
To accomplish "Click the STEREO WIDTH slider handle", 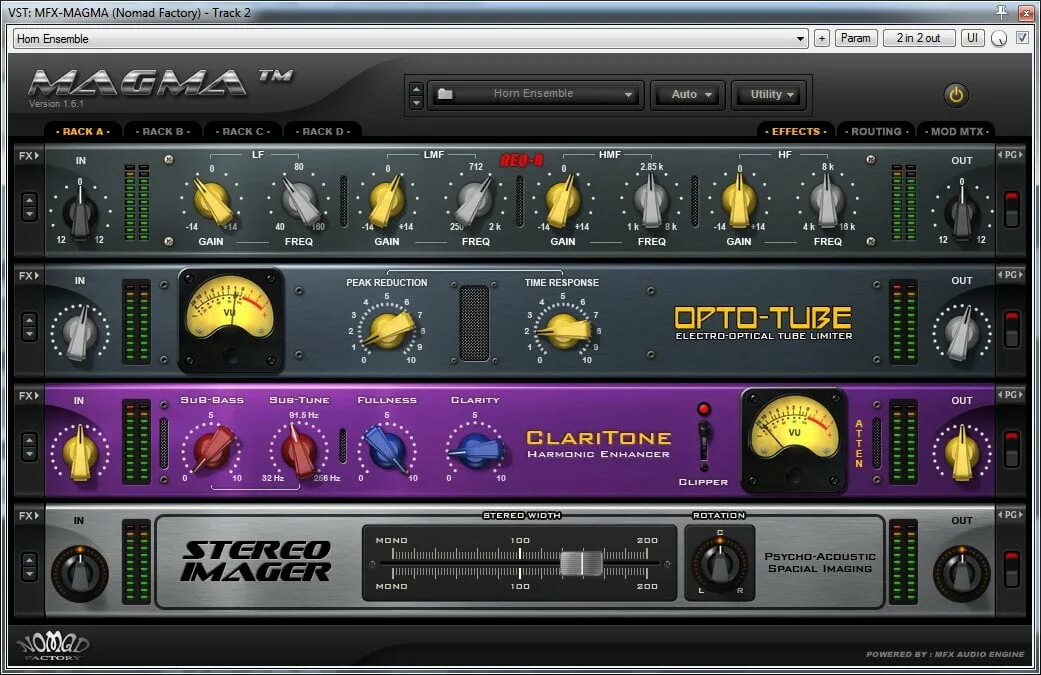I will coord(582,563).
